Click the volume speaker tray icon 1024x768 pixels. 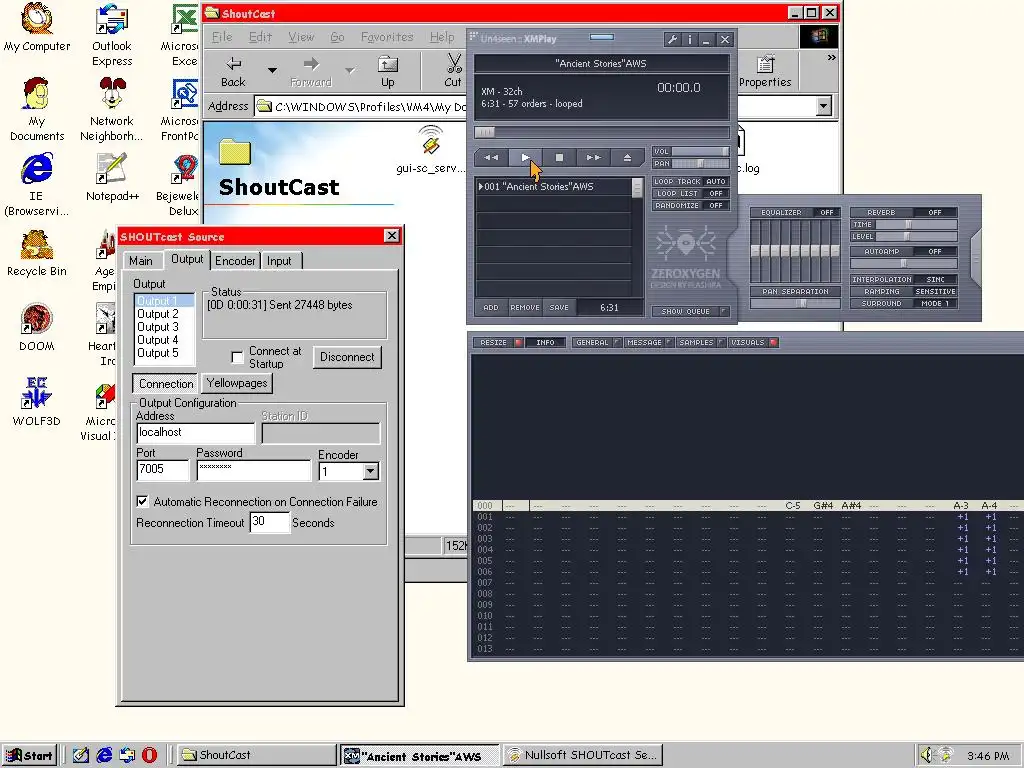coord(926,755)
